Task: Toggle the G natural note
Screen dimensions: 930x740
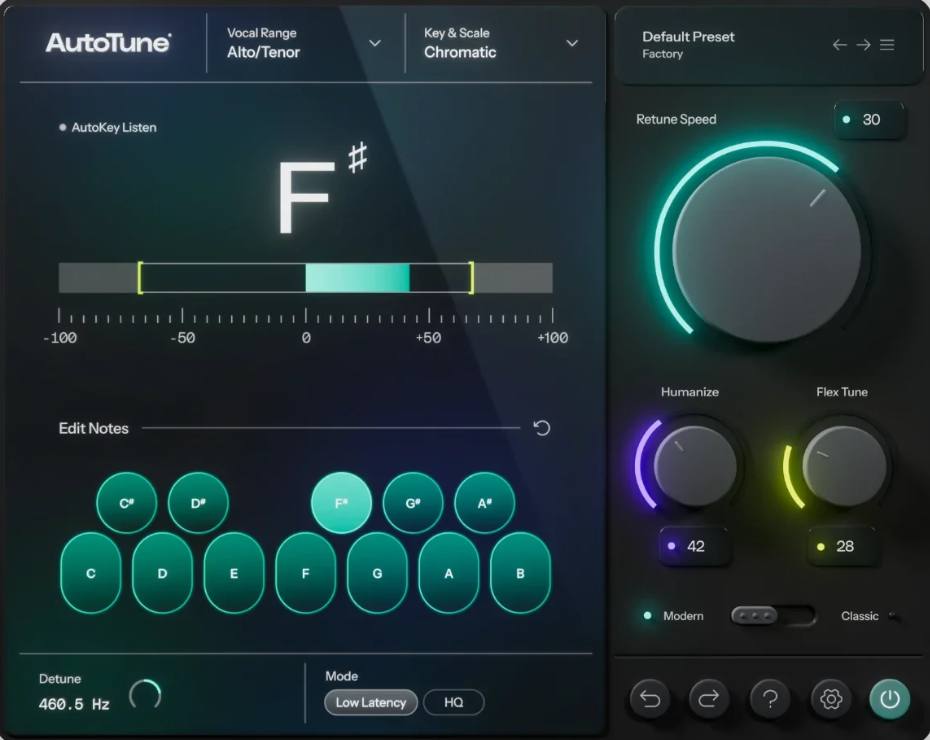Action: (377, 573)
